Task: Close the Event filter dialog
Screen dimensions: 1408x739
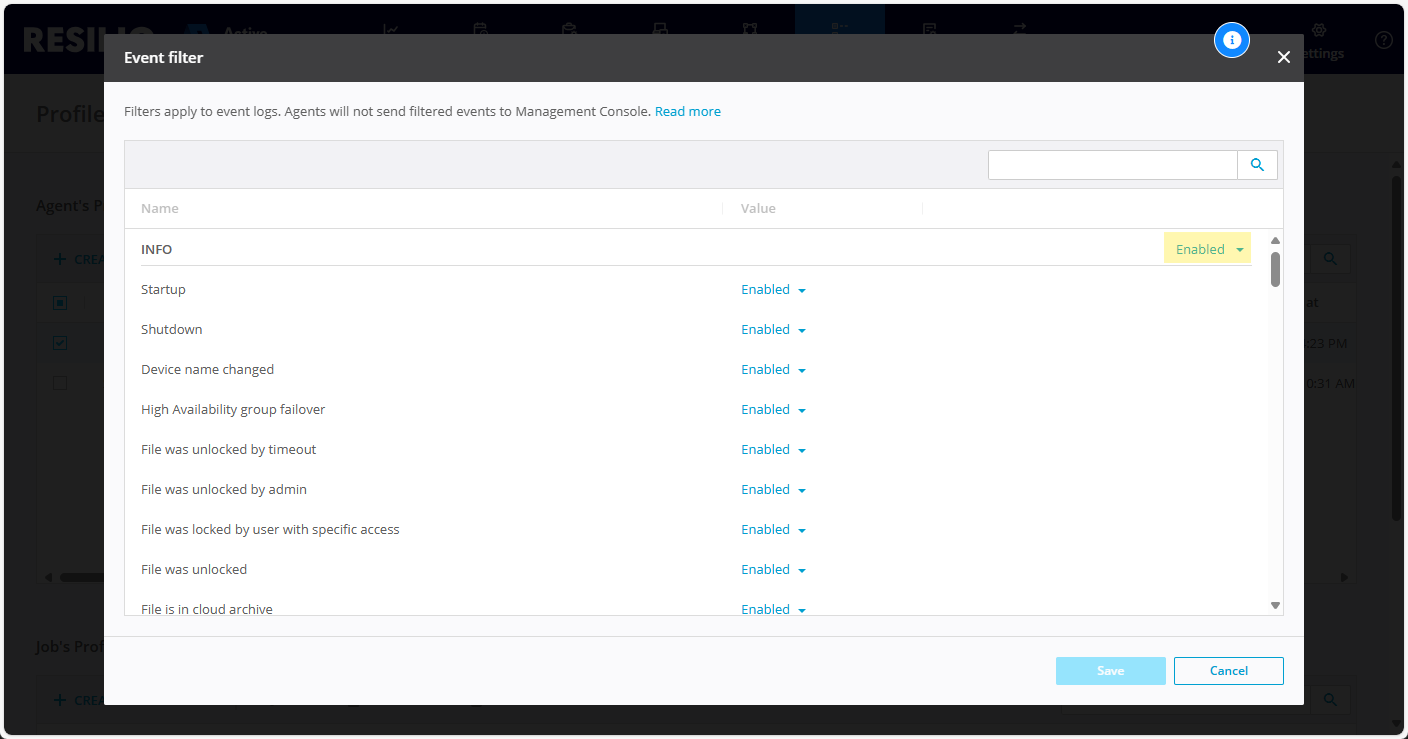Action: (x=1284, y=58)
